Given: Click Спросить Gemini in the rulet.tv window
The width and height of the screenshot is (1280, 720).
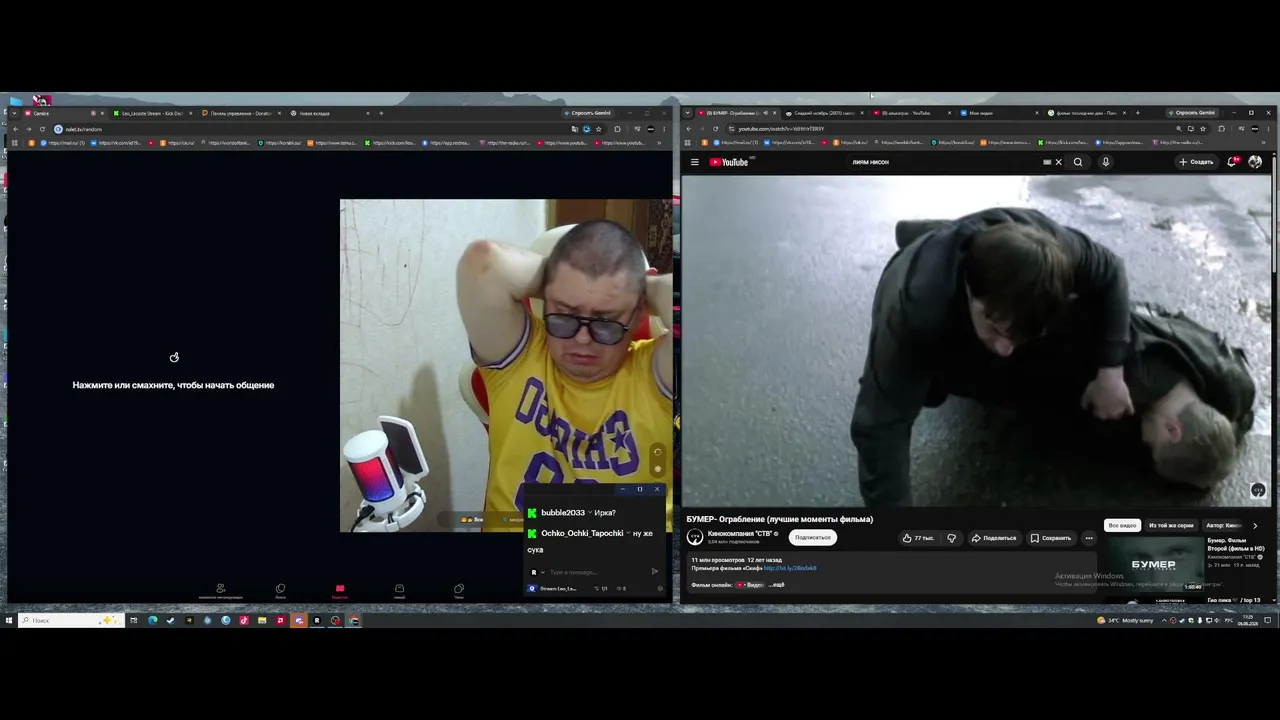Looking at the screenshot, I should [x=588, y=113].
